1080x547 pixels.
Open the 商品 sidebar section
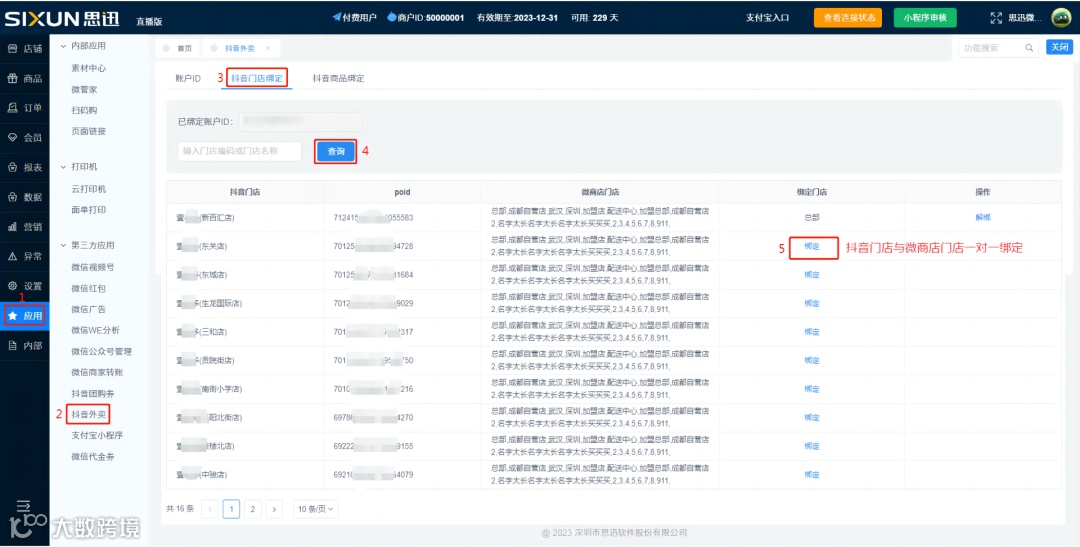(x=25, y=79)
